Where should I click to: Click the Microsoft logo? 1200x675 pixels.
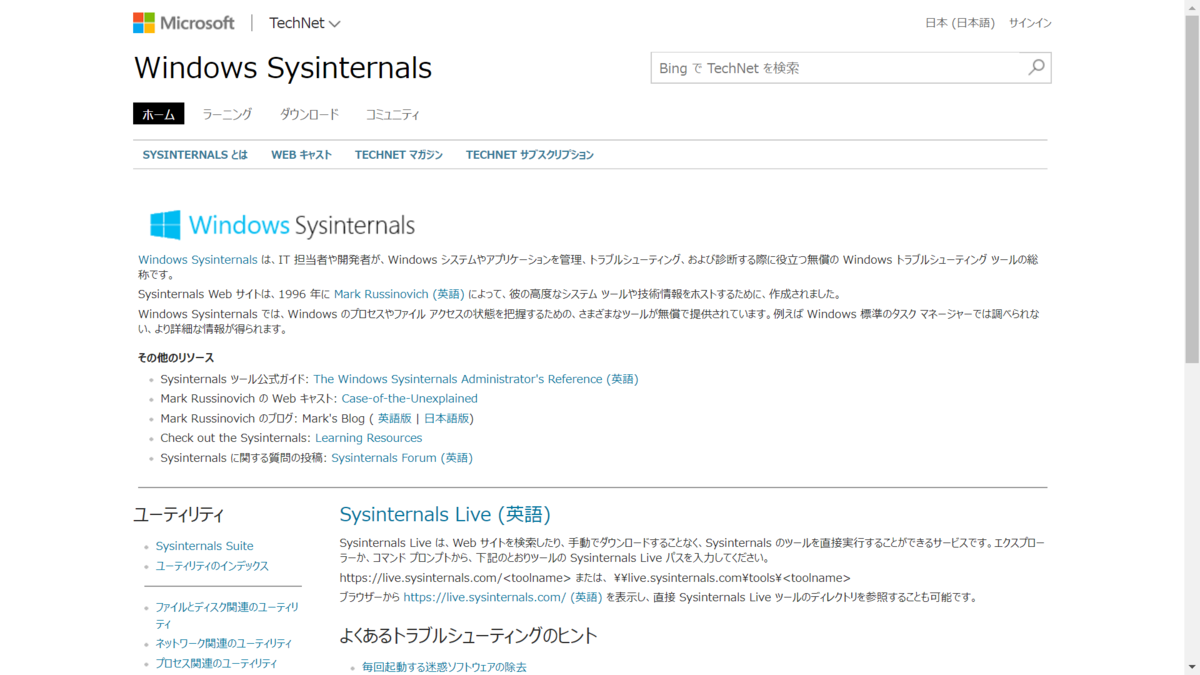coord(184,23)
